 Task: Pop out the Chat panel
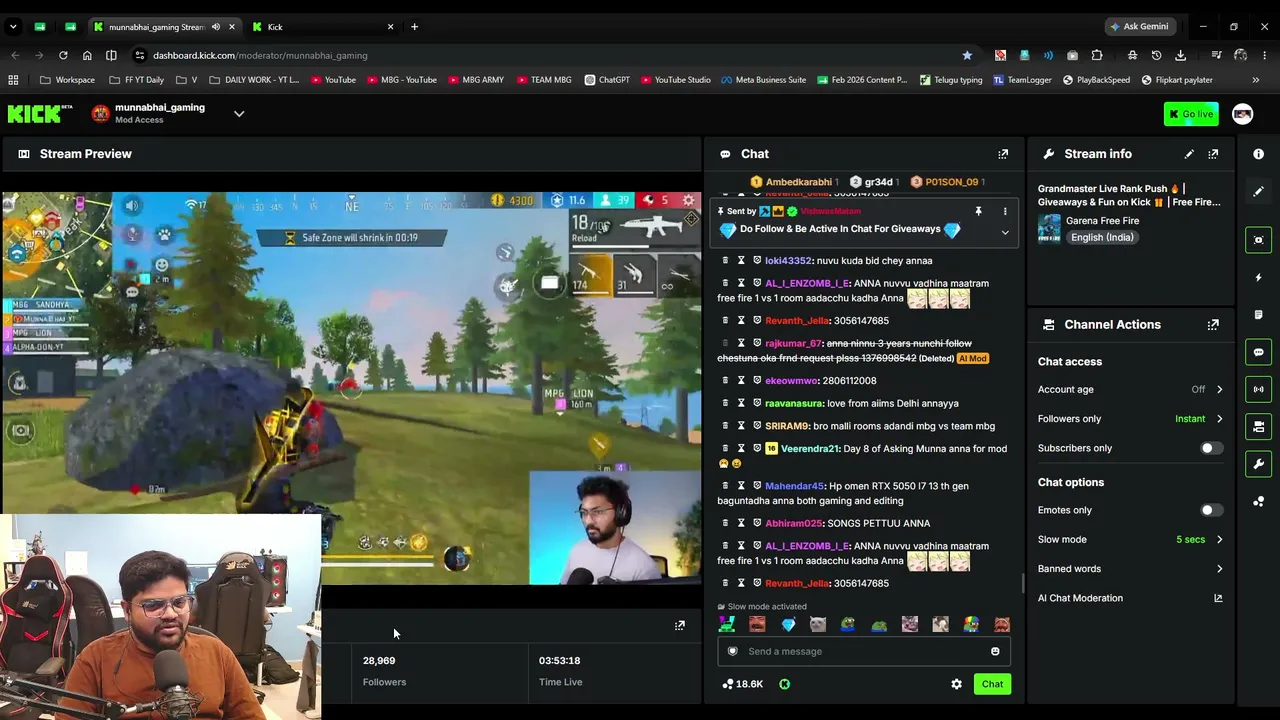(x=1003, y=154)
